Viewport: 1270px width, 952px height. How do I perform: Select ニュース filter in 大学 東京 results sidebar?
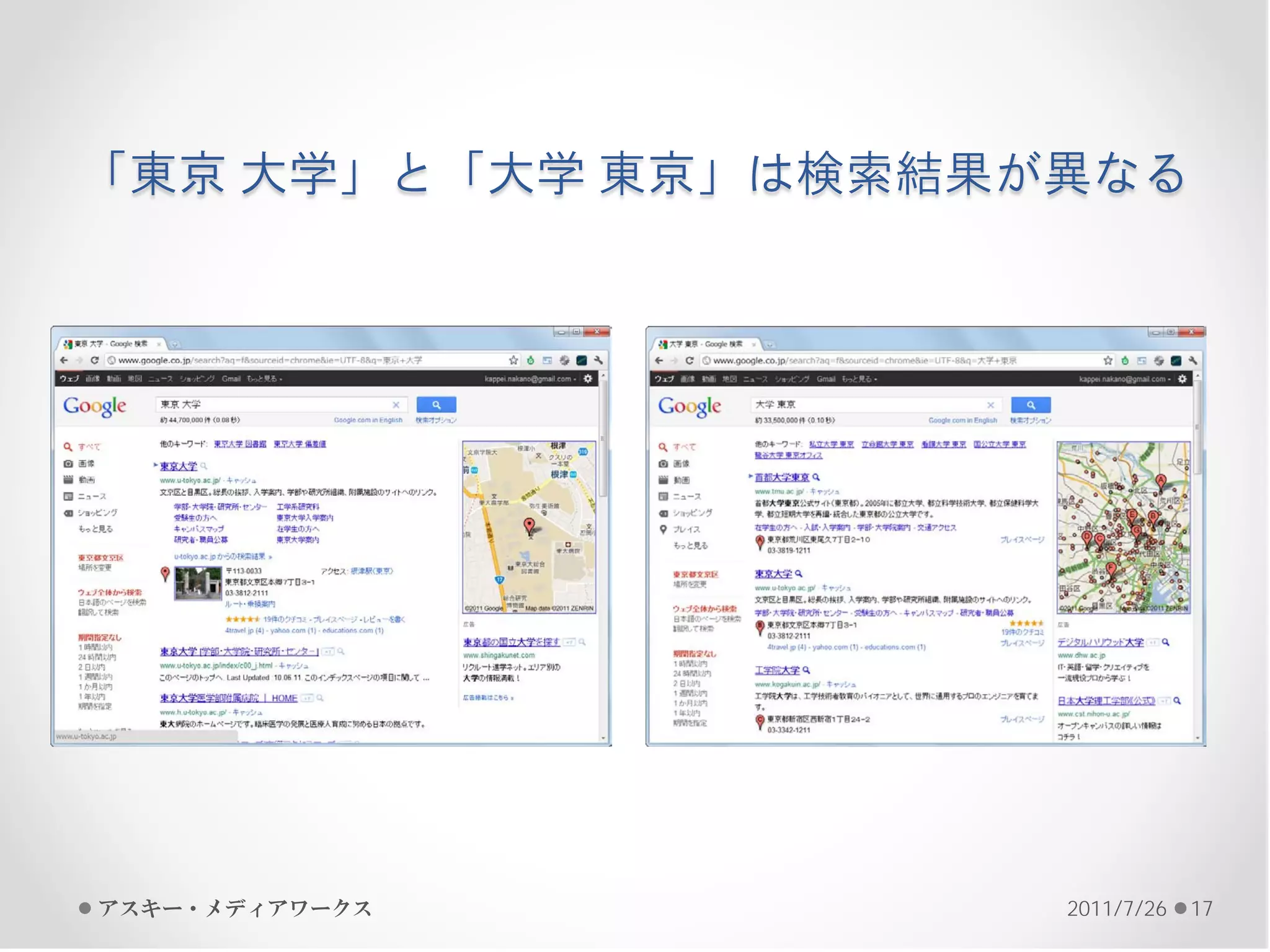click(x=687, y=496)
